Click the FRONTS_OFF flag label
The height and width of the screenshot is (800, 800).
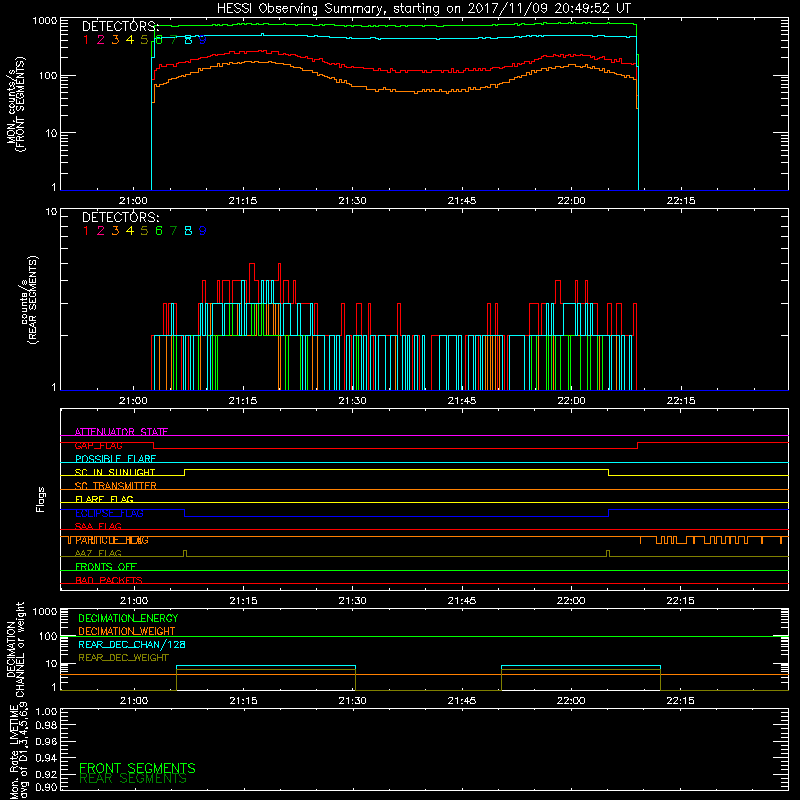(106, 567)
